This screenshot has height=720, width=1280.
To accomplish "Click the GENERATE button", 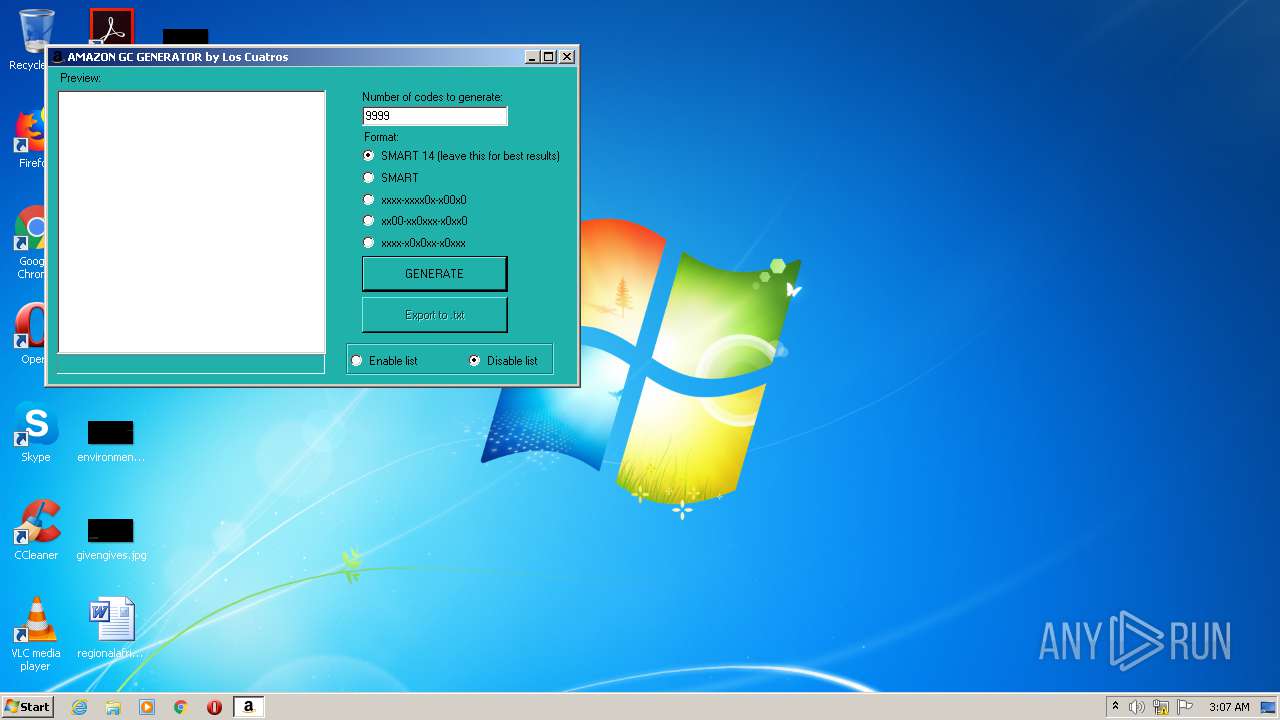I will click(434, 274).
